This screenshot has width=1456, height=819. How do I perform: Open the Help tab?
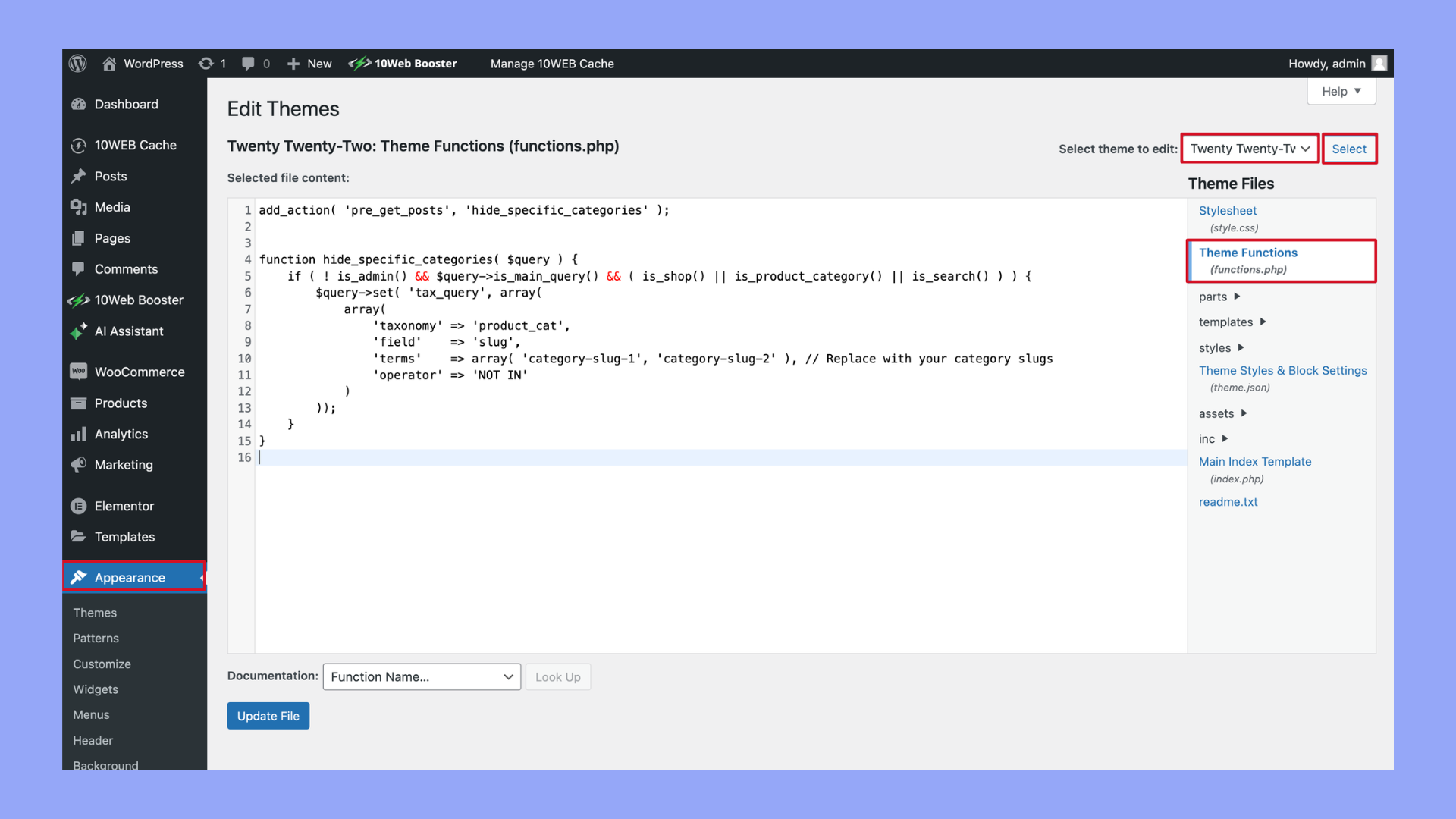1341,92
